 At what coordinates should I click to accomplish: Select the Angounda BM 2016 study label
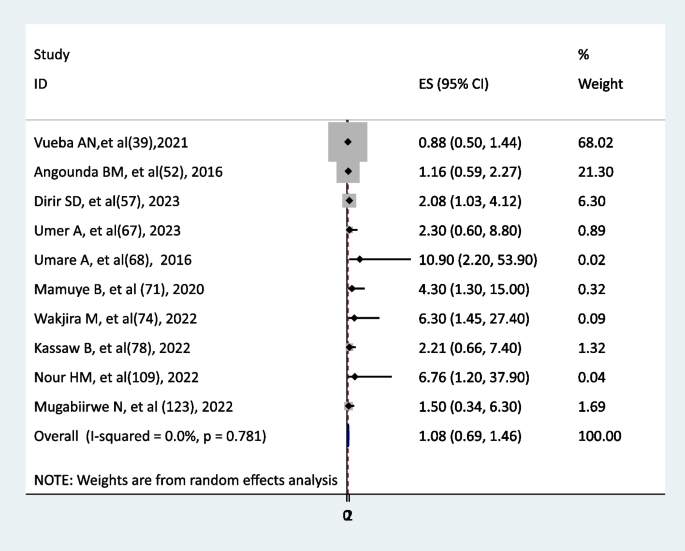click(x=128, y=172)
